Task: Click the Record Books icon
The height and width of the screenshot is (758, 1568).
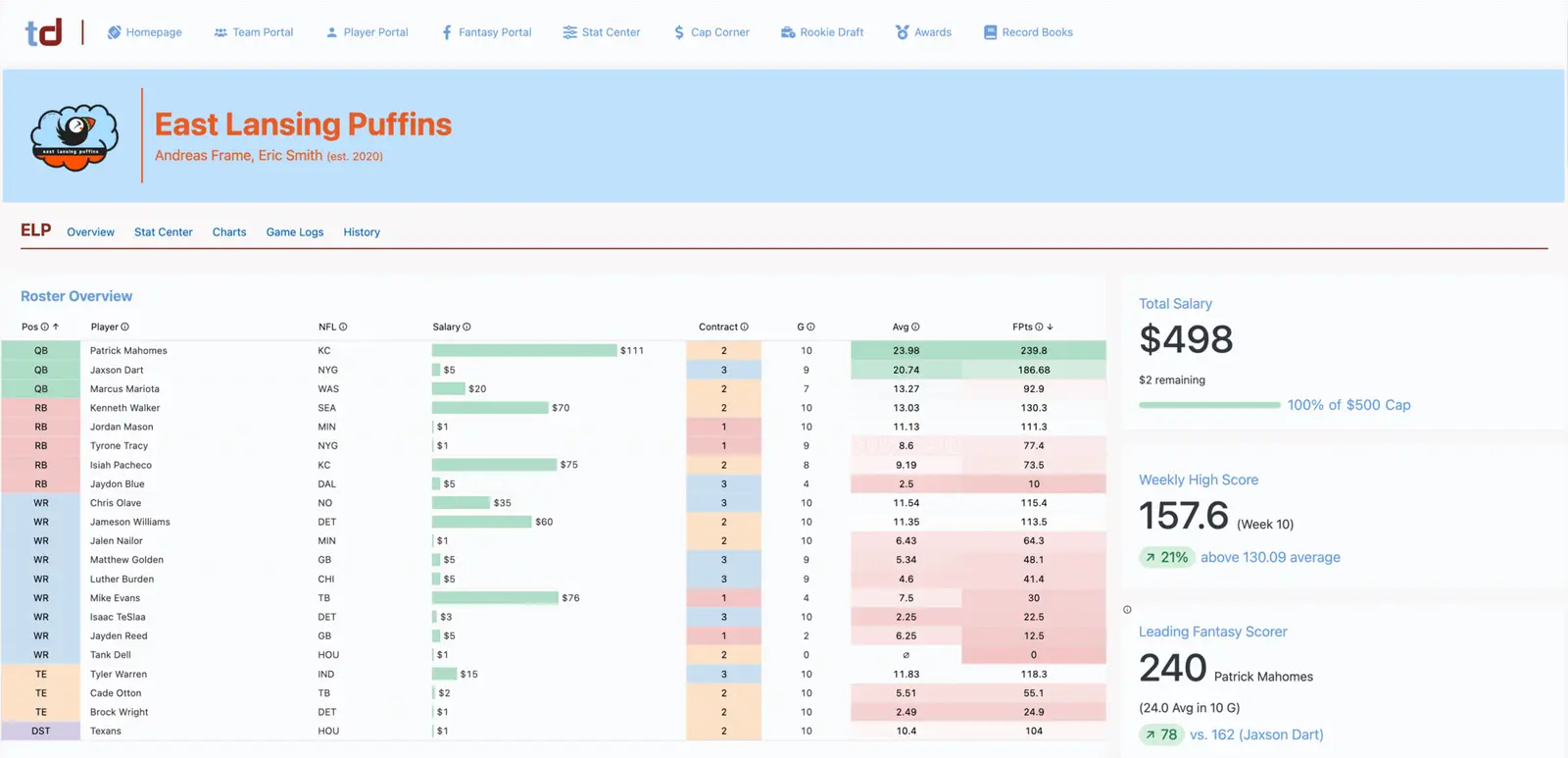Action: pos(990,32)
